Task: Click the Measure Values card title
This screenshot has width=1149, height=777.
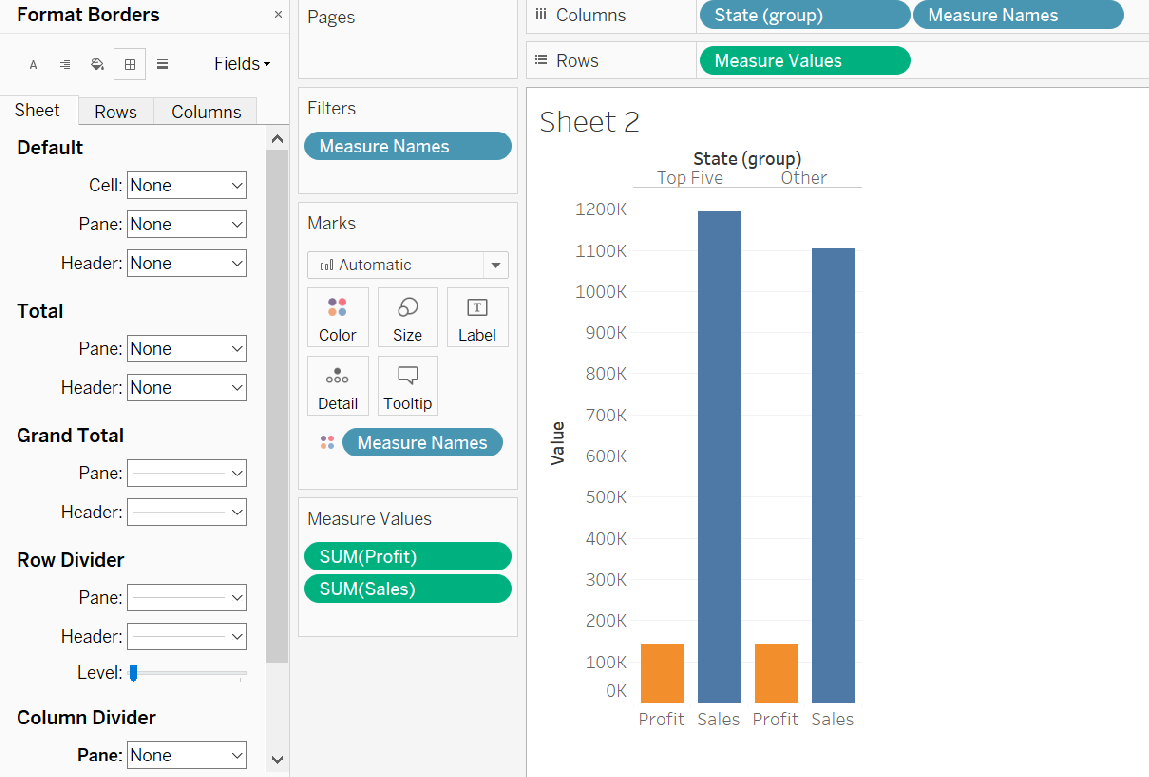Action: [369, 519]
